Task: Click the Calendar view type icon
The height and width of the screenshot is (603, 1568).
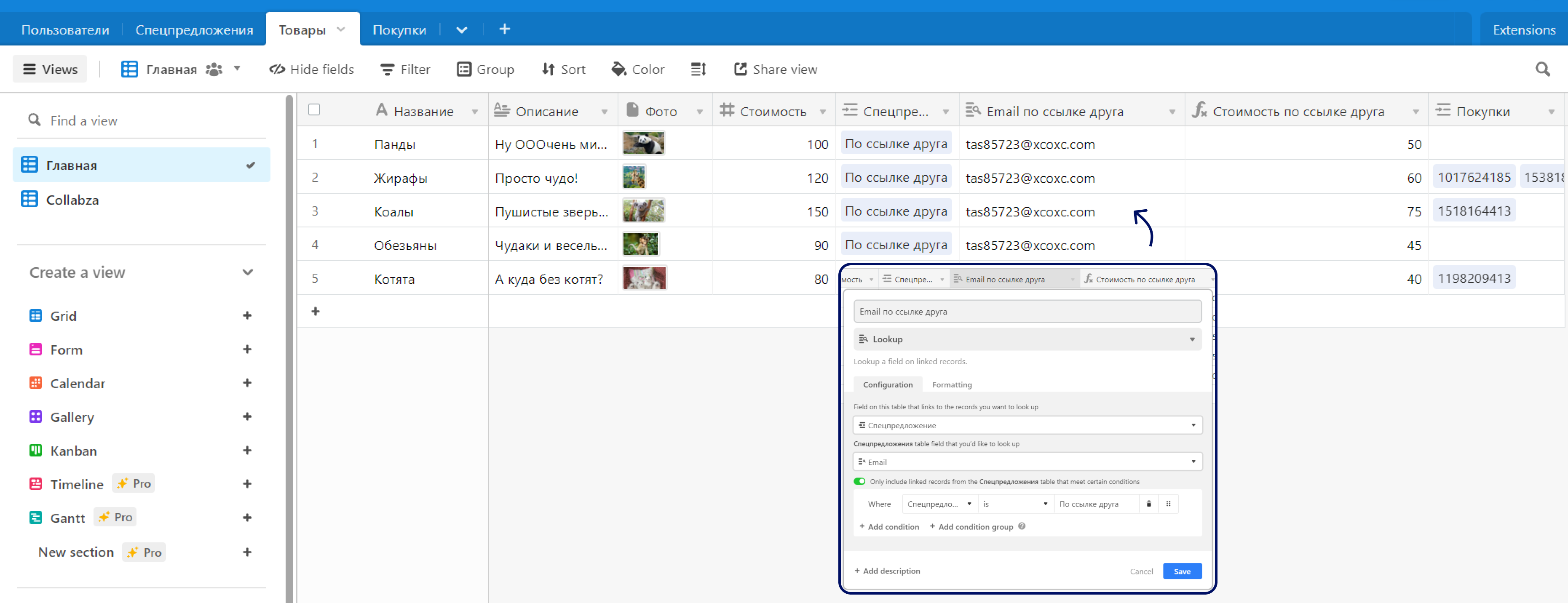Action: pyautogui.click(x=36, y=383)
